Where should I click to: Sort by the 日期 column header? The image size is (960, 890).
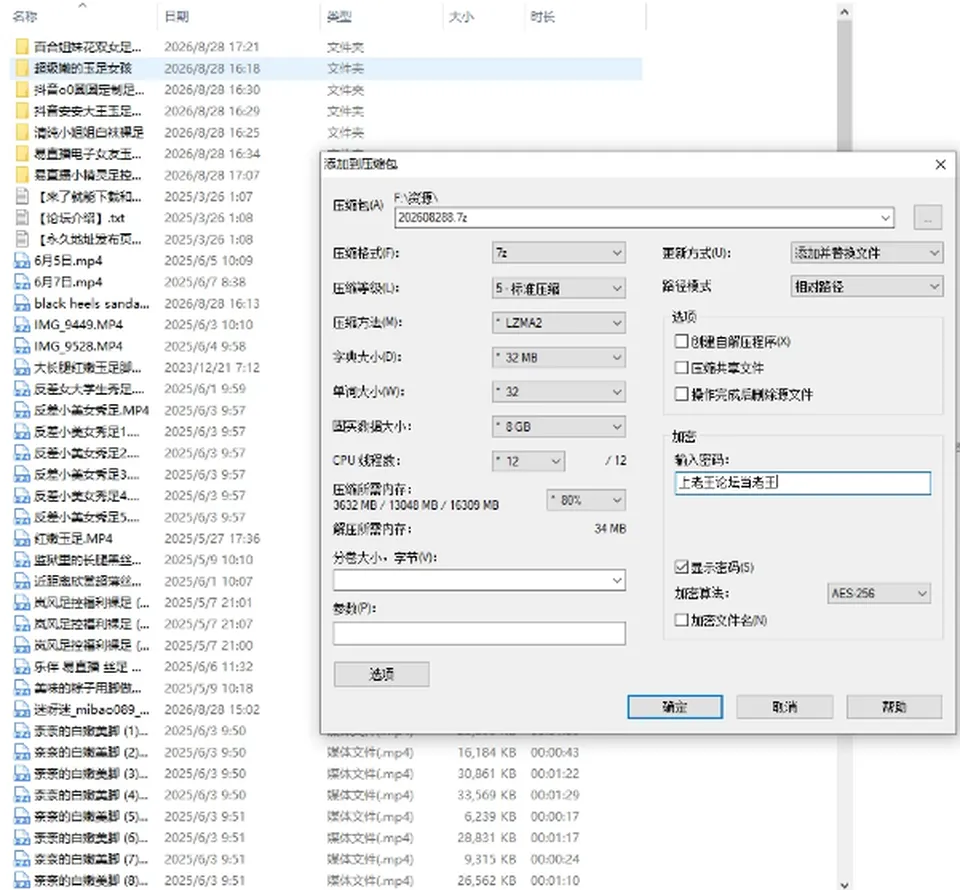click(x=177, y=17)
